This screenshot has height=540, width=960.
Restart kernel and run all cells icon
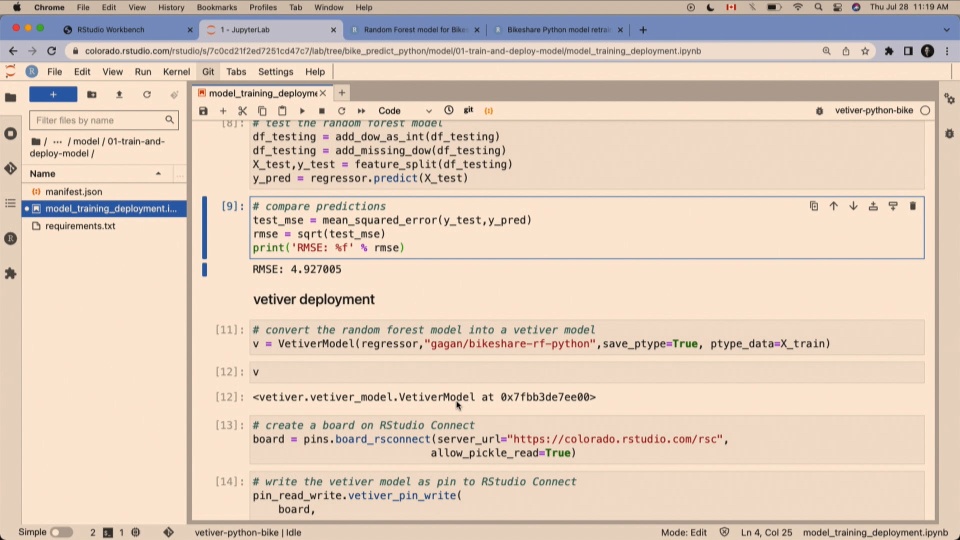click(x=361, y=111)
